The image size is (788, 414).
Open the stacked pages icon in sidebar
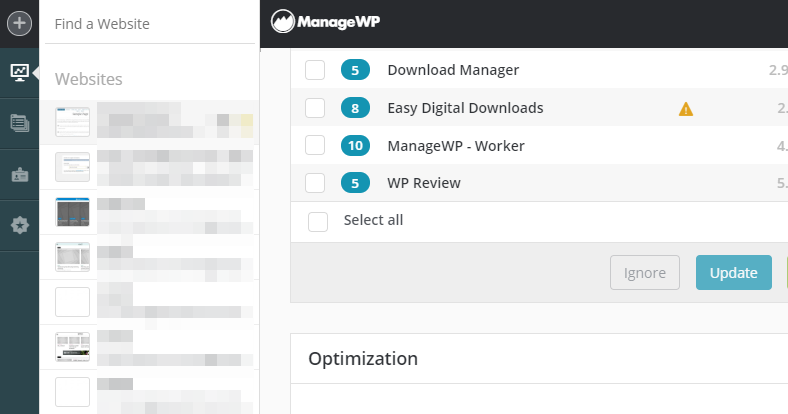(x=19, y=123)
